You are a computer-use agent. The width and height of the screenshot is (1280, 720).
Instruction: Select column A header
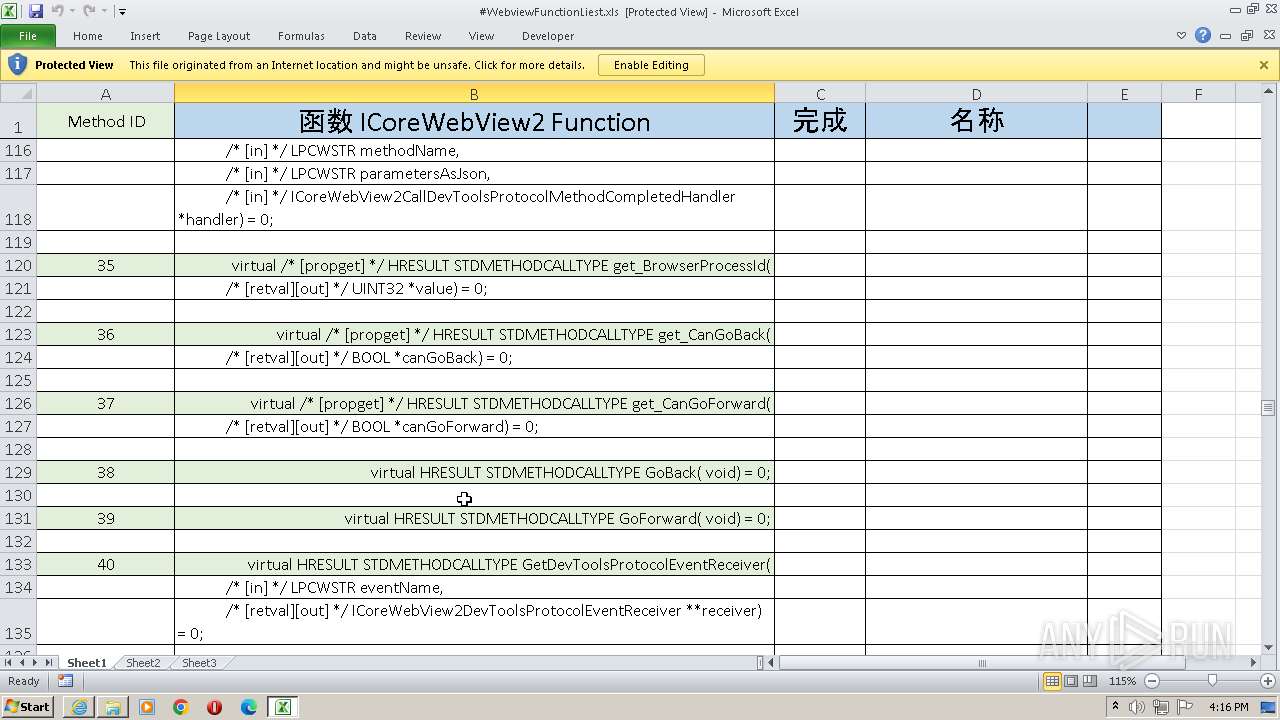(x=105, y=94)
